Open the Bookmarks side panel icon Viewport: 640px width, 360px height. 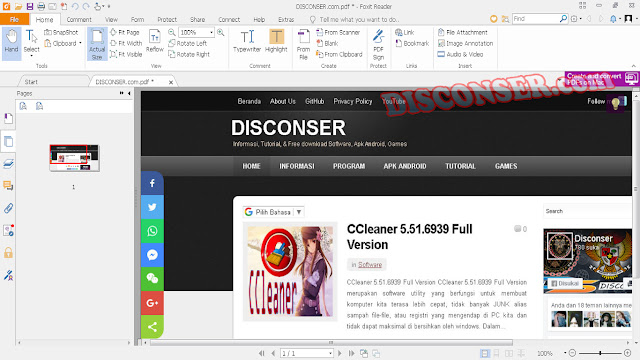pyautogui.click(x=8, y=119)
